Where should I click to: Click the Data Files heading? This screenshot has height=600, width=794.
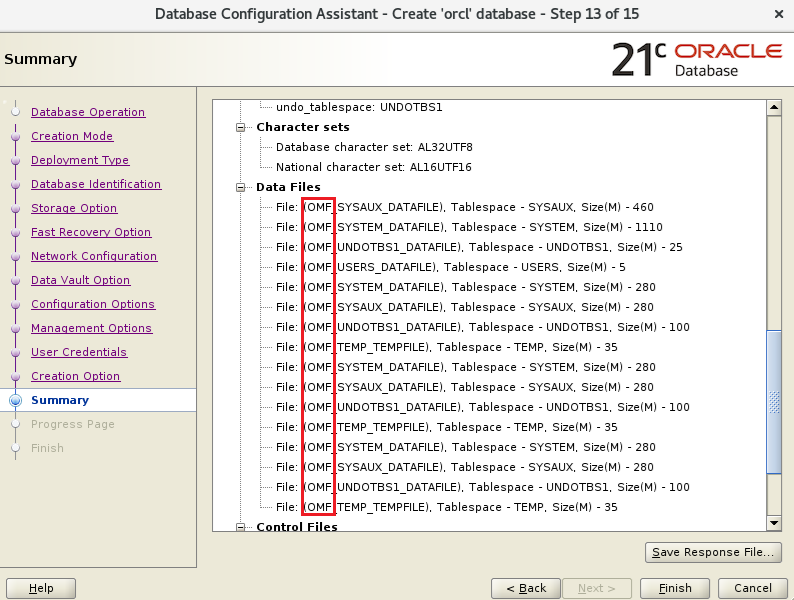pyautogui.click(x=288, y=187)
